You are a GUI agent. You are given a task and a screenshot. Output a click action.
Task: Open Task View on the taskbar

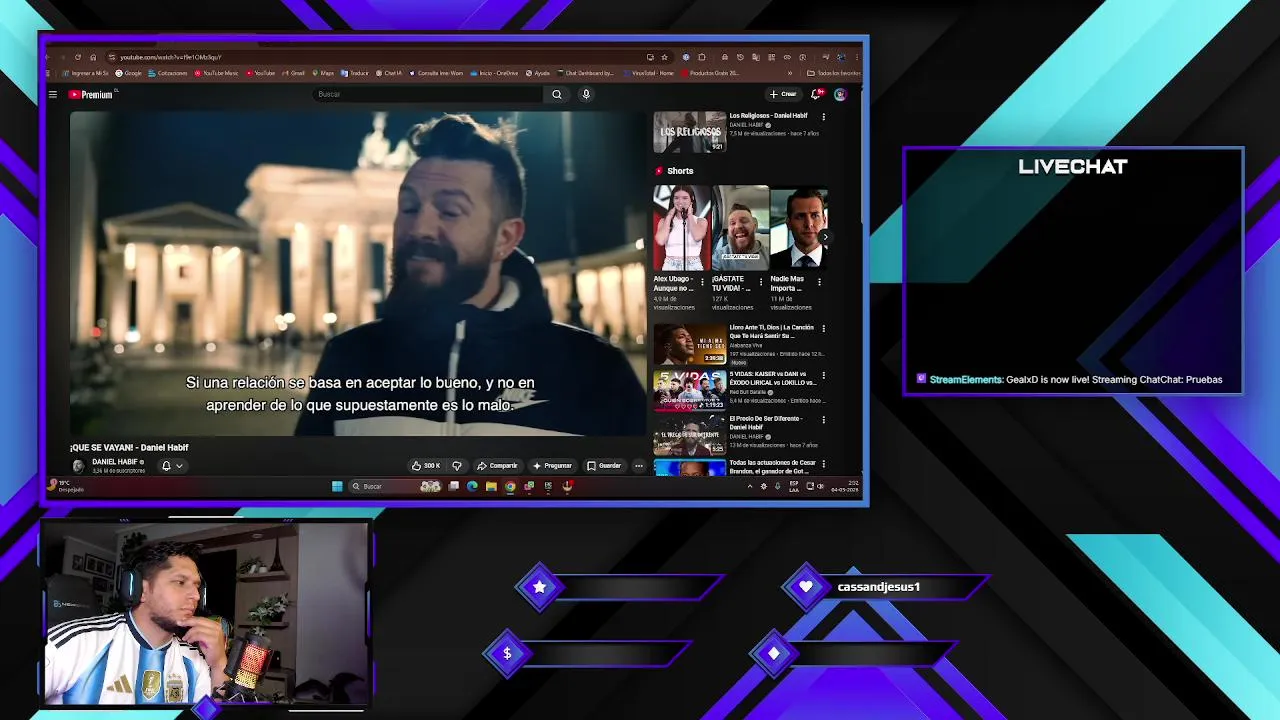454,487
